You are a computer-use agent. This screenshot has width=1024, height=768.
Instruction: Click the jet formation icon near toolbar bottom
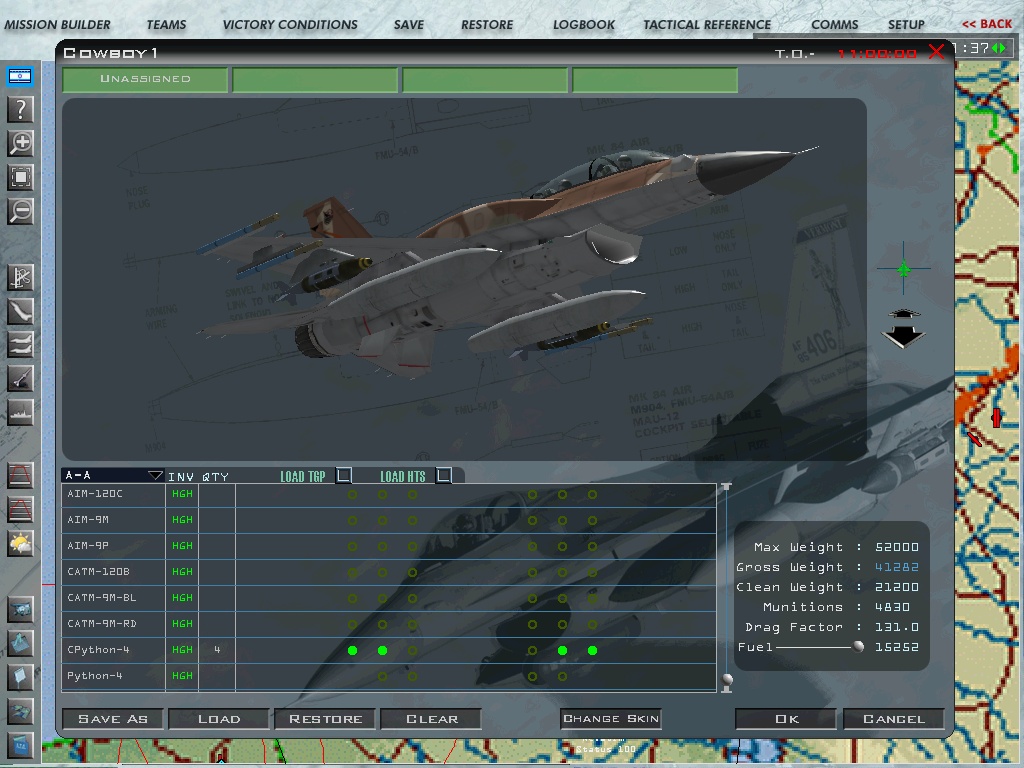click(x=20, y=712)
